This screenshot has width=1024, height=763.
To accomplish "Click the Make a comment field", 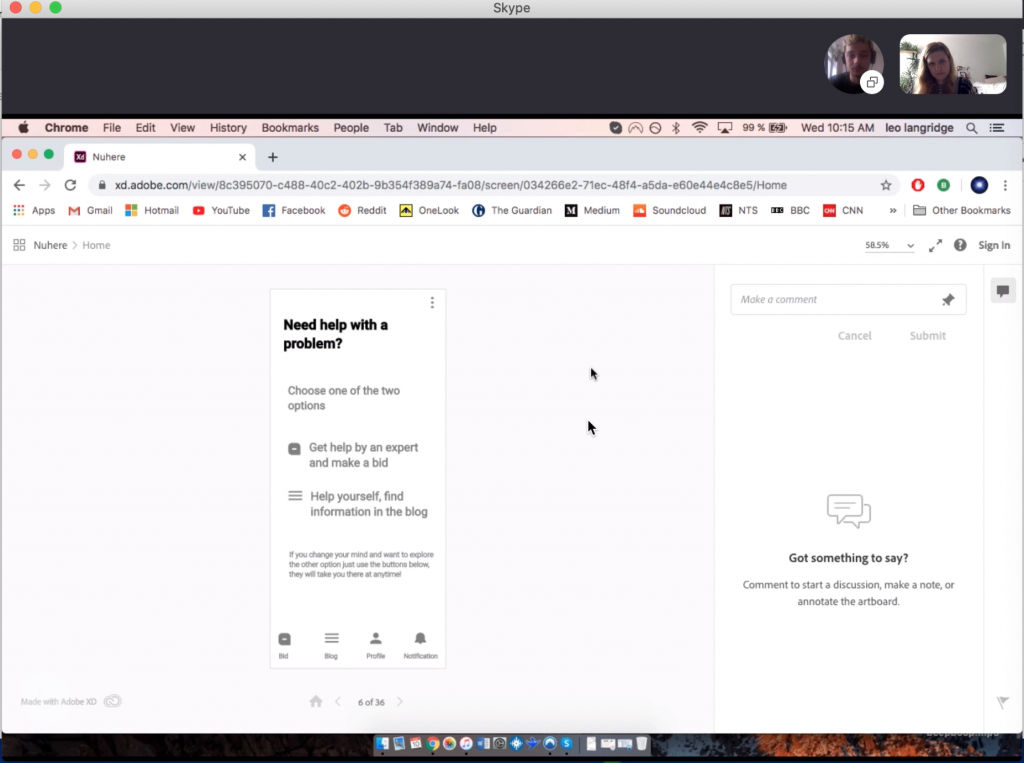I will 835,300.
